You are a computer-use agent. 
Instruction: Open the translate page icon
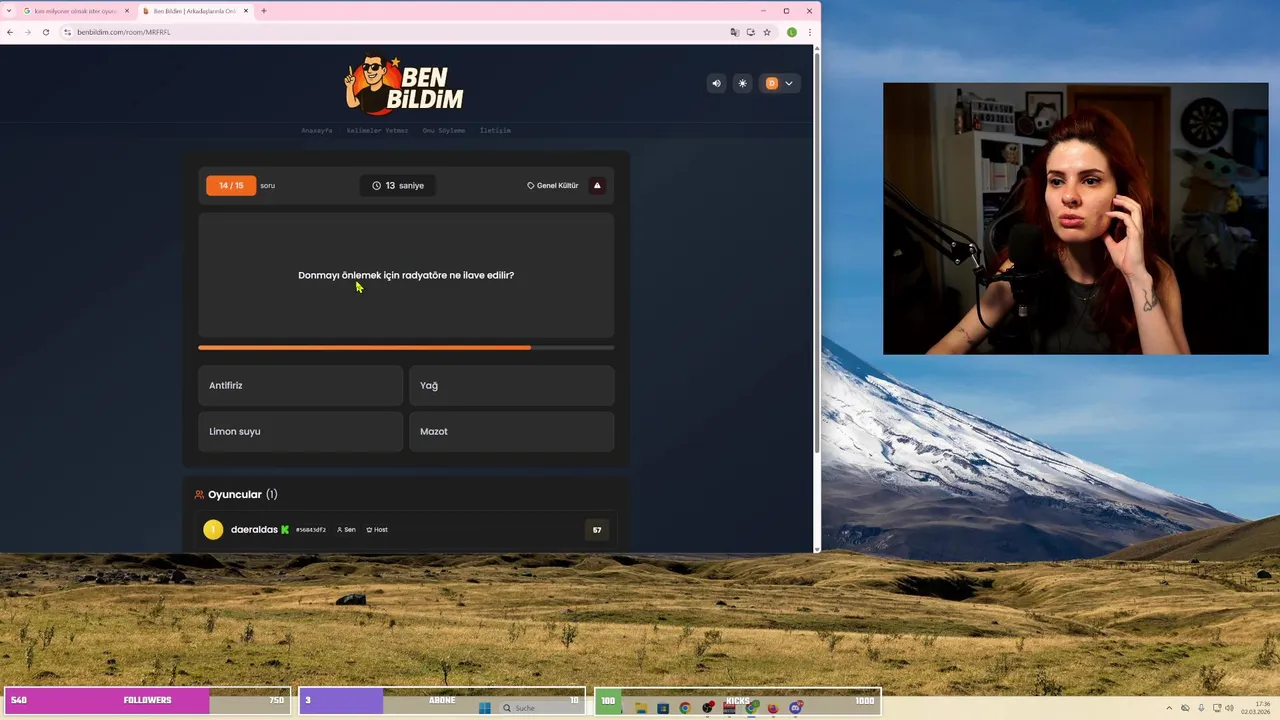pos(735,32)
